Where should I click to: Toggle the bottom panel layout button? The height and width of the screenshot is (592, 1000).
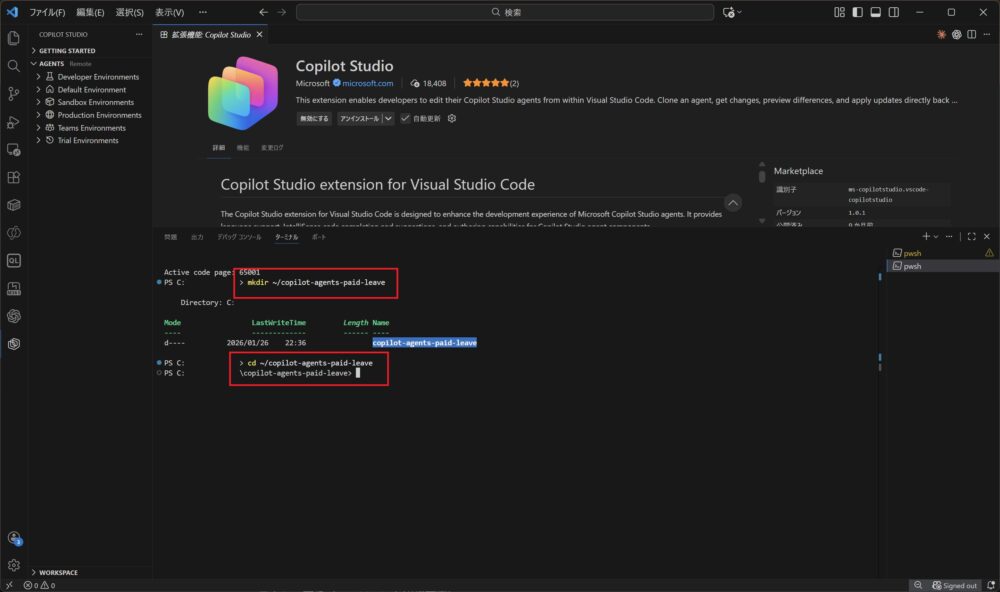point(875,12)
